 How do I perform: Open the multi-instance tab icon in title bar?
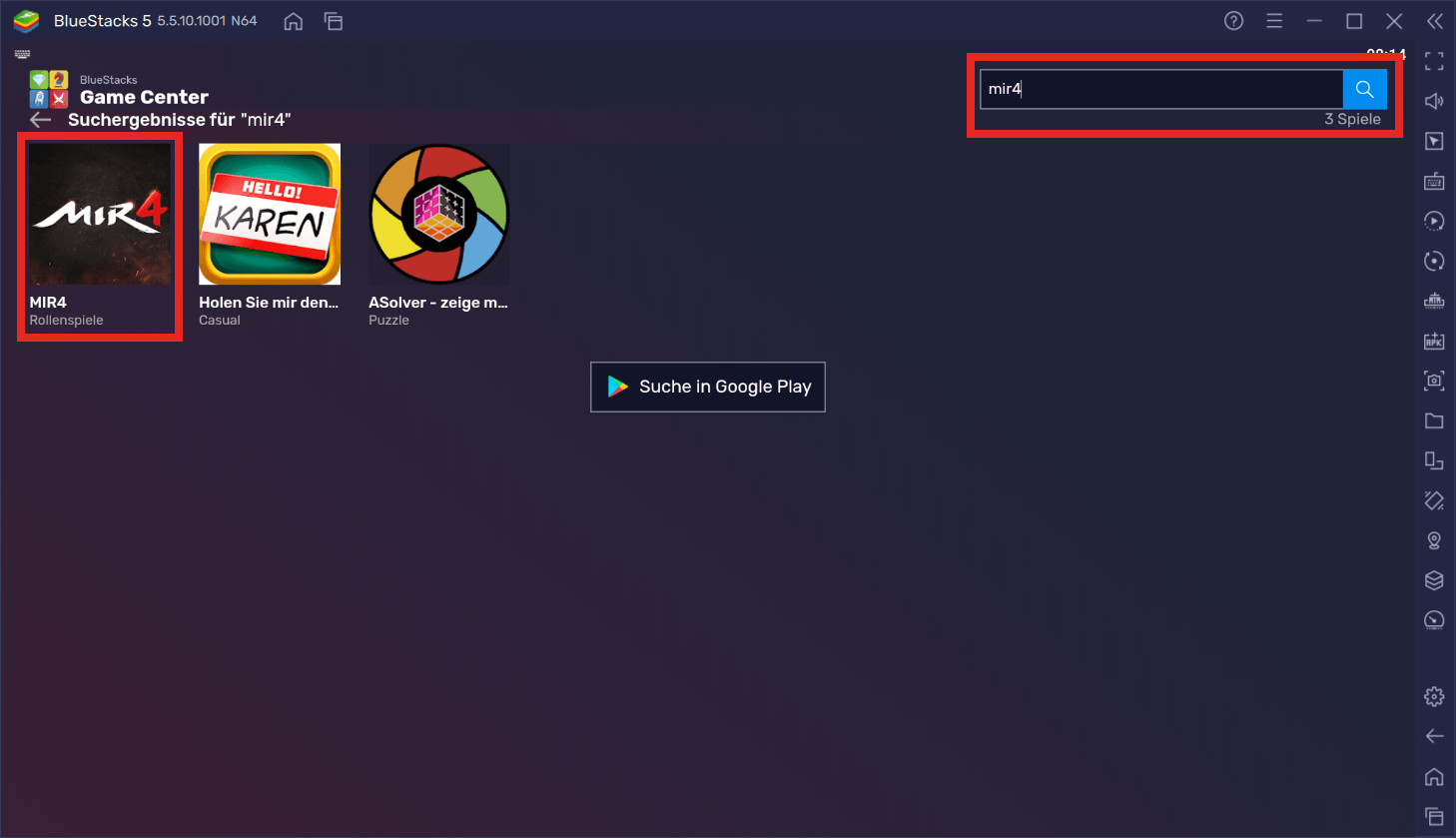coord(334,21)
